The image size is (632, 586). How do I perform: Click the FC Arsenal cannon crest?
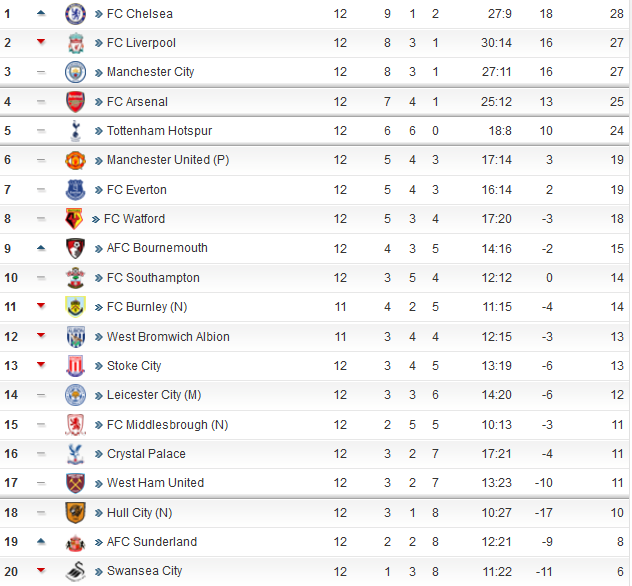75,102
